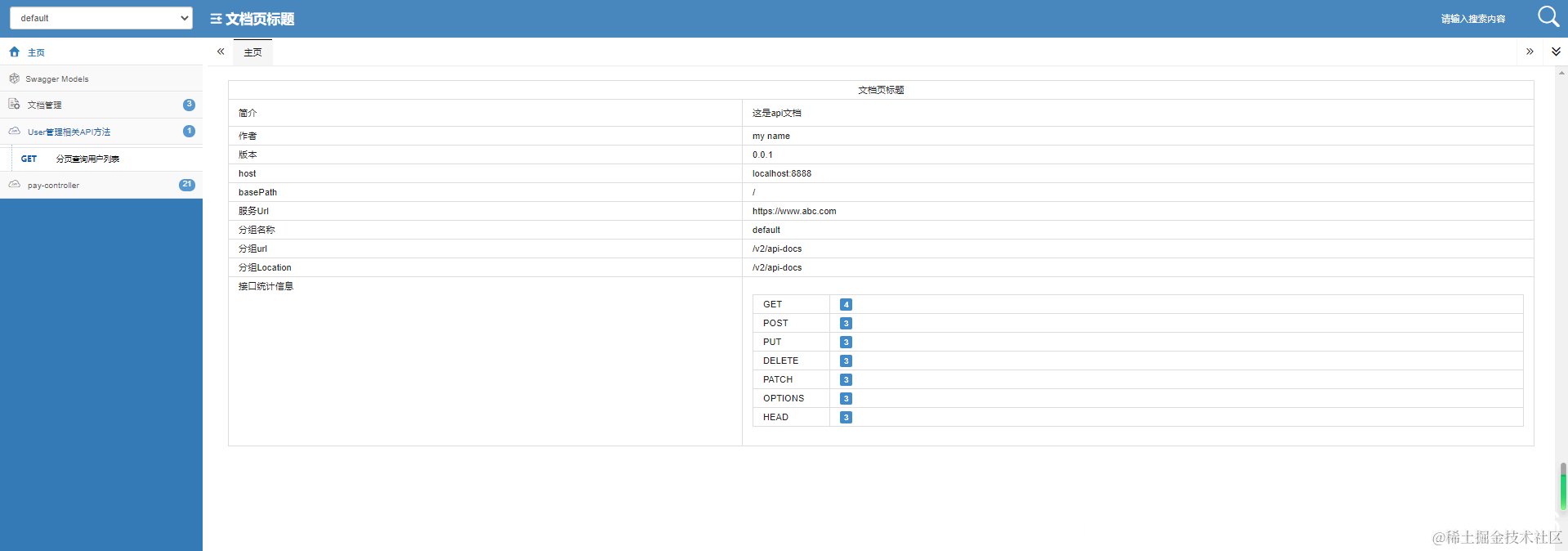Open the tab options dropdown chevron
Viewport: 1568px width, 551px height.
1556,52
